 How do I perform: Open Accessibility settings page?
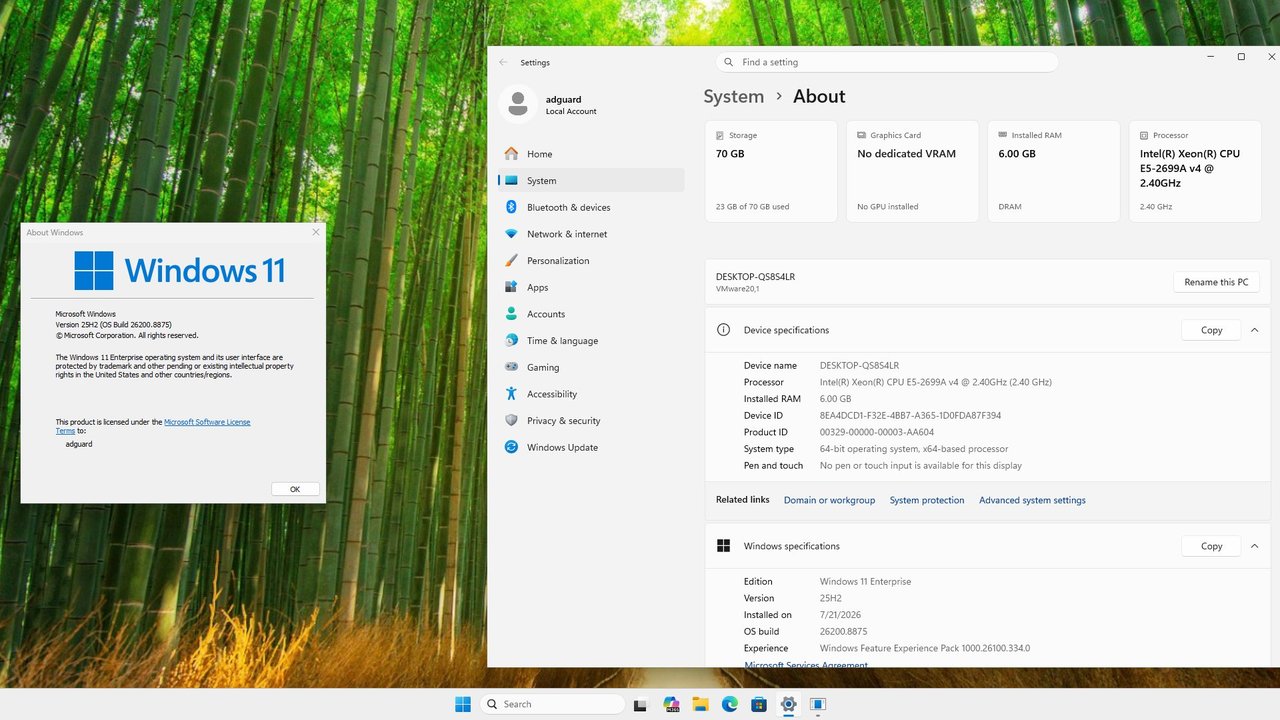[591, 394]
